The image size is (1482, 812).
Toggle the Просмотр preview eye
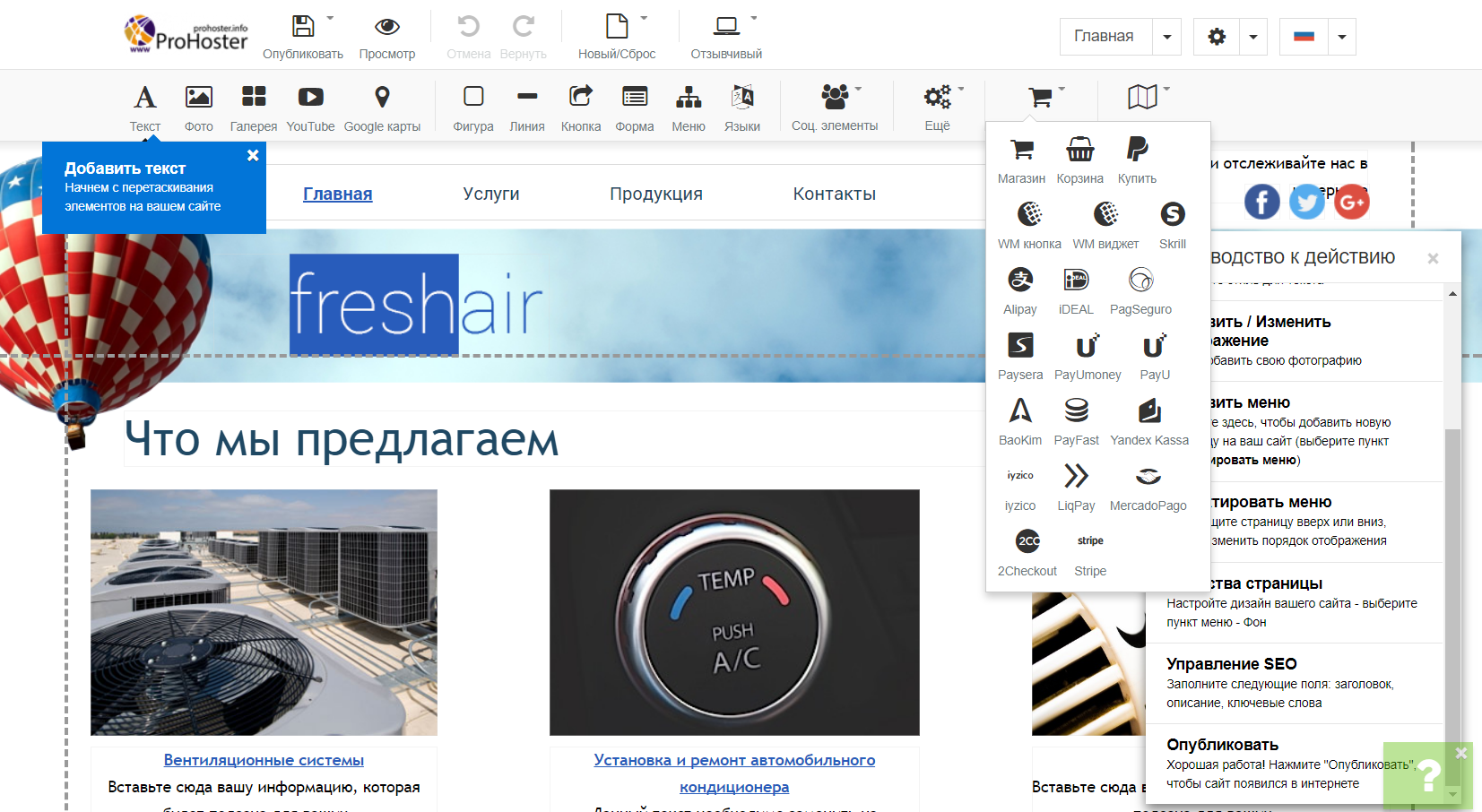point(387,27)
